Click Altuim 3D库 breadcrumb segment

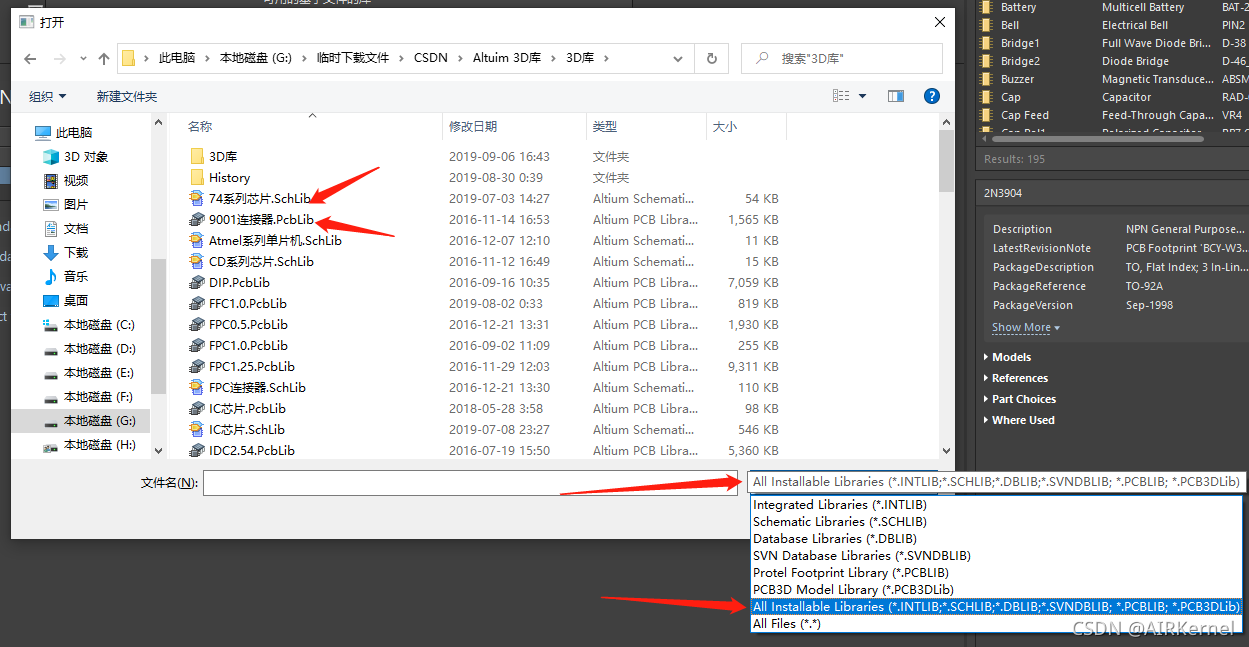[x=506, y=59]
